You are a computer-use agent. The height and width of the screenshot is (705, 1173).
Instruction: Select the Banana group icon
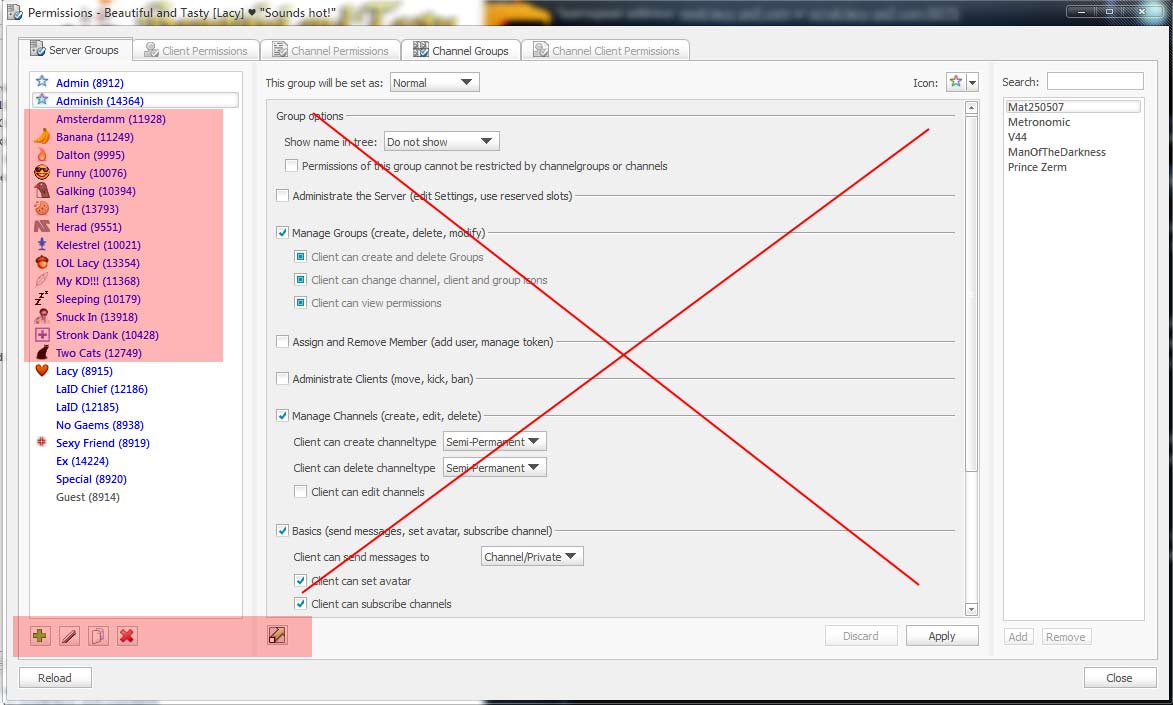click(42, 137)
